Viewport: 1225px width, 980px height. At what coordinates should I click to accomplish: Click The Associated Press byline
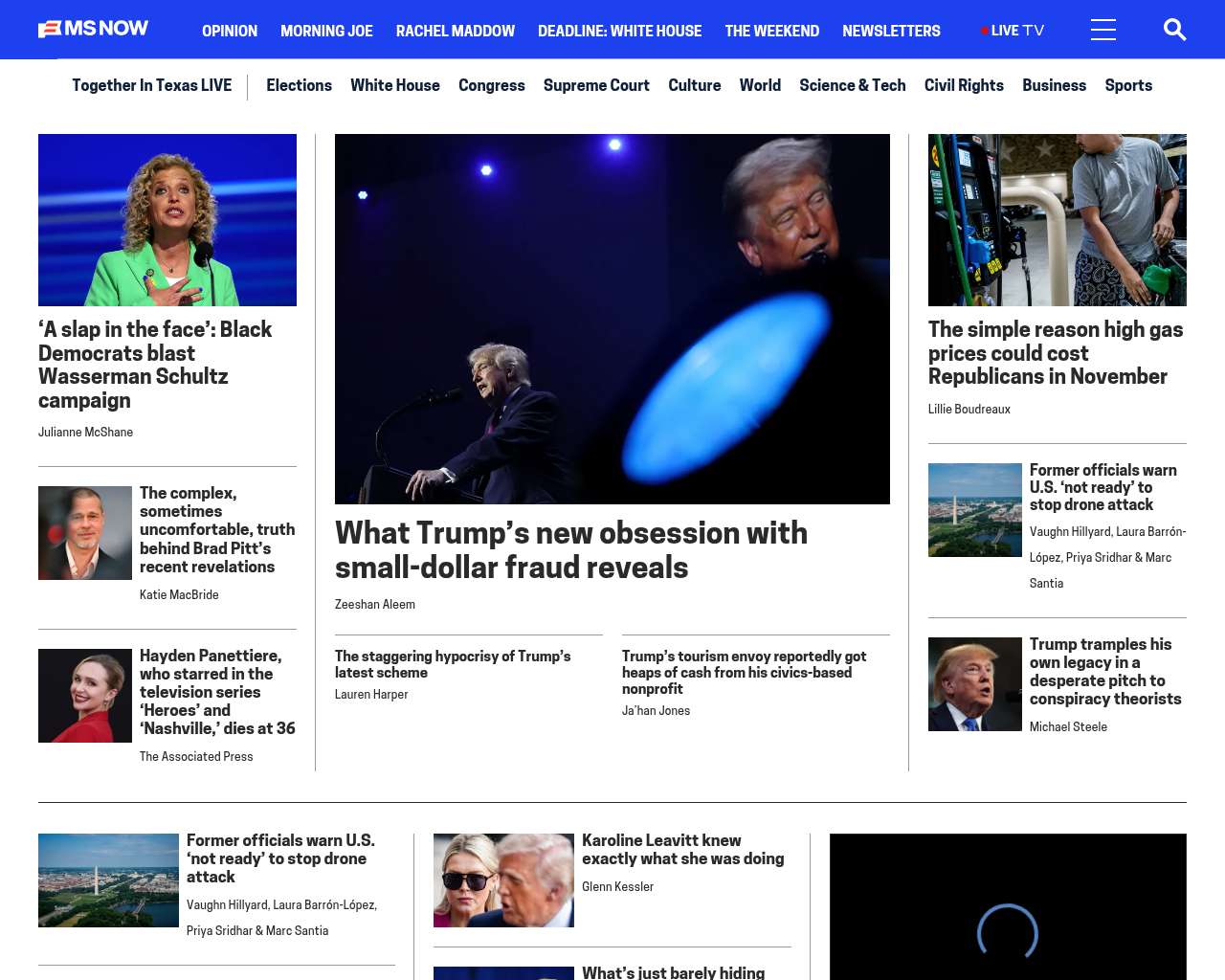tap(196, 757)
